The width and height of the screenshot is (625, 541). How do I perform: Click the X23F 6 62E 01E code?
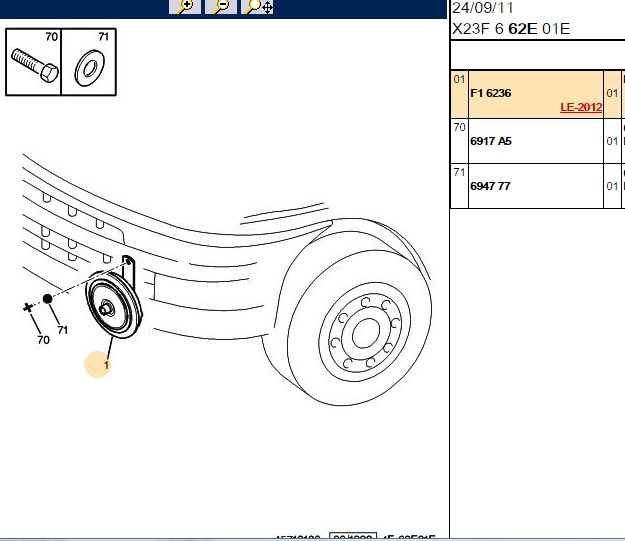[511, 29]
